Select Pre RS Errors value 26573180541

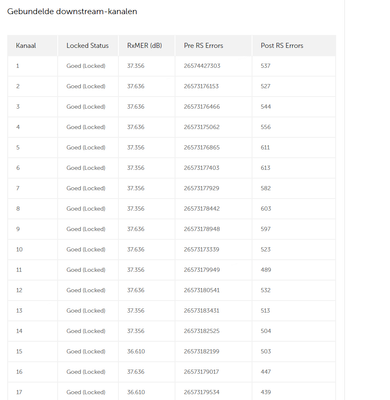(202, 290)
